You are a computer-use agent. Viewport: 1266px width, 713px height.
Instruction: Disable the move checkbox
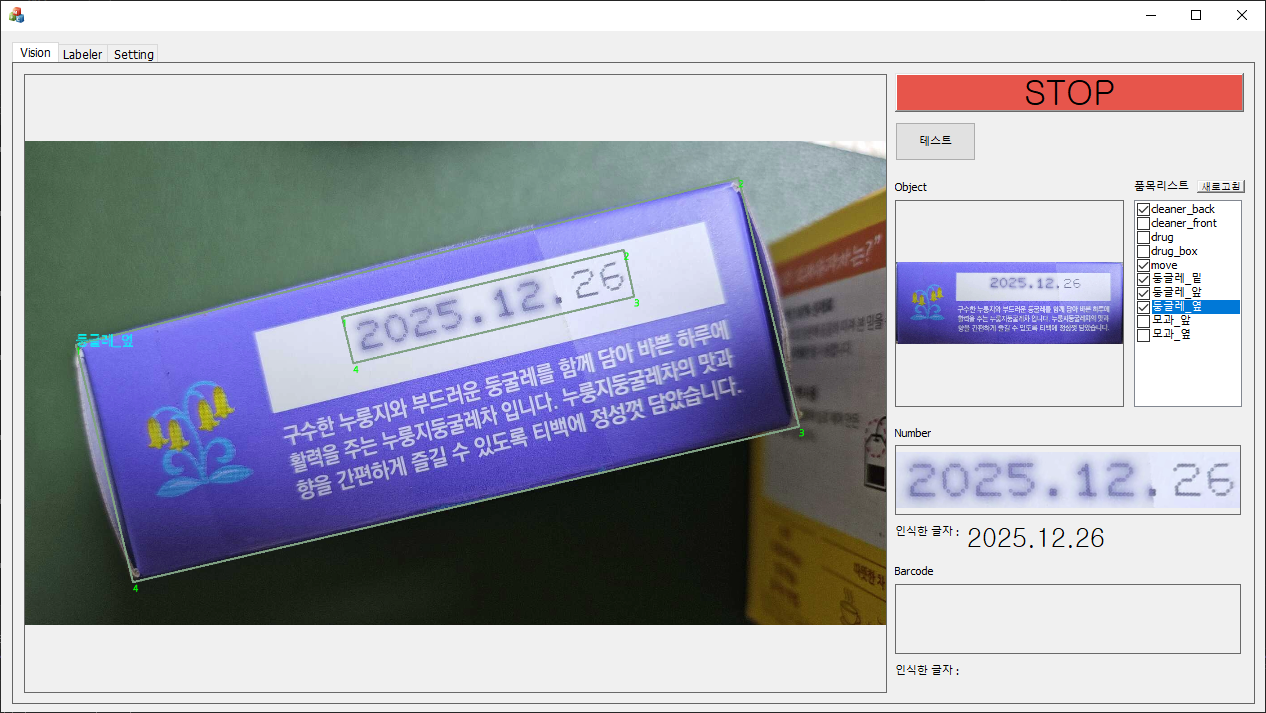tap(1143, 265)
